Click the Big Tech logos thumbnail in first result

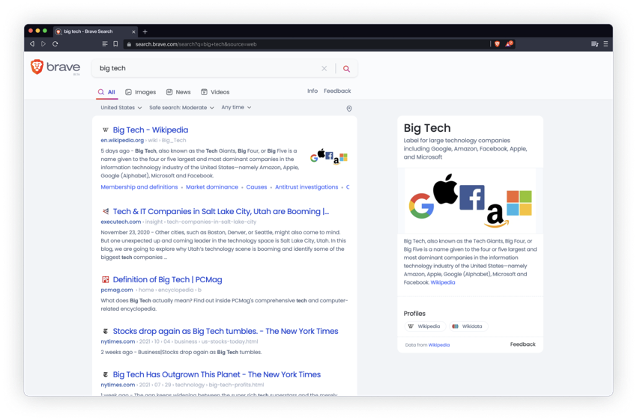click(x=329, y=157)
